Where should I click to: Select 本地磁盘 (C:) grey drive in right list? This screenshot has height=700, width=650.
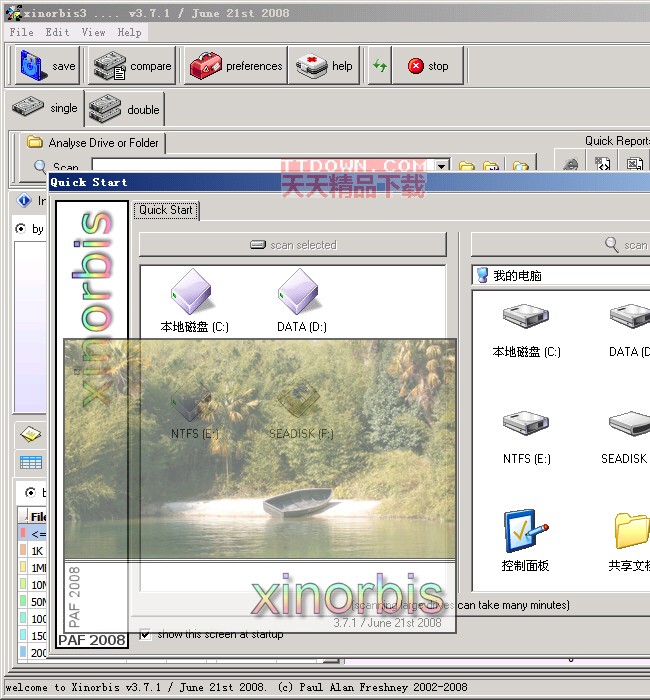pos(526,330)
